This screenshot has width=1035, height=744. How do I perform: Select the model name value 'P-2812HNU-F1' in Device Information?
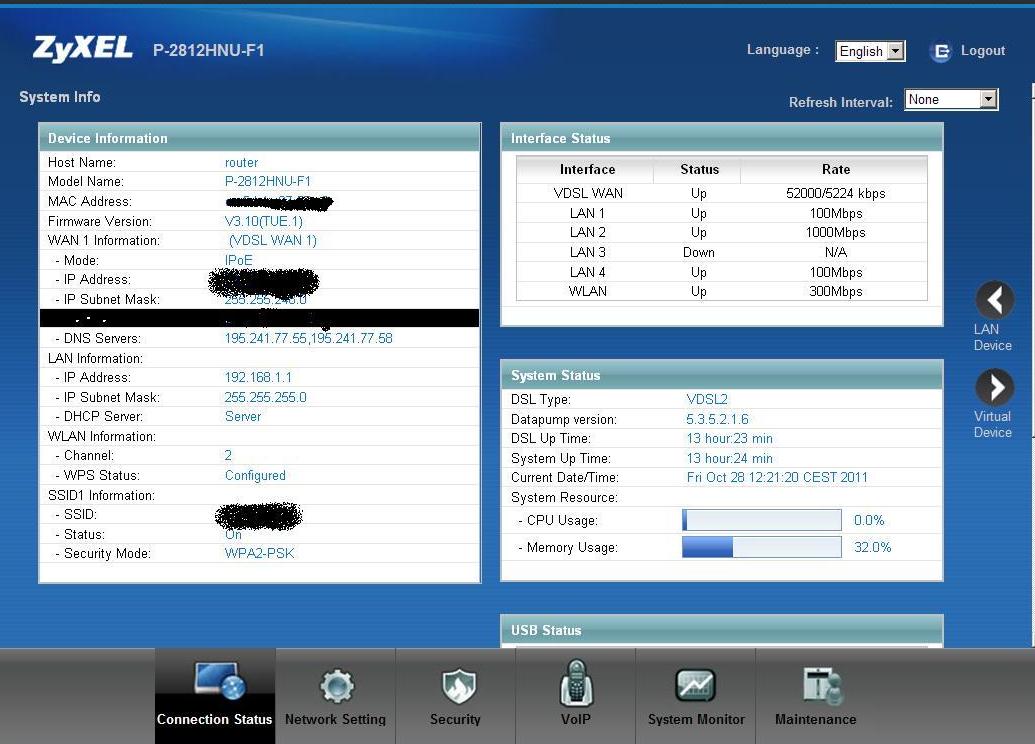pos(268,181)
